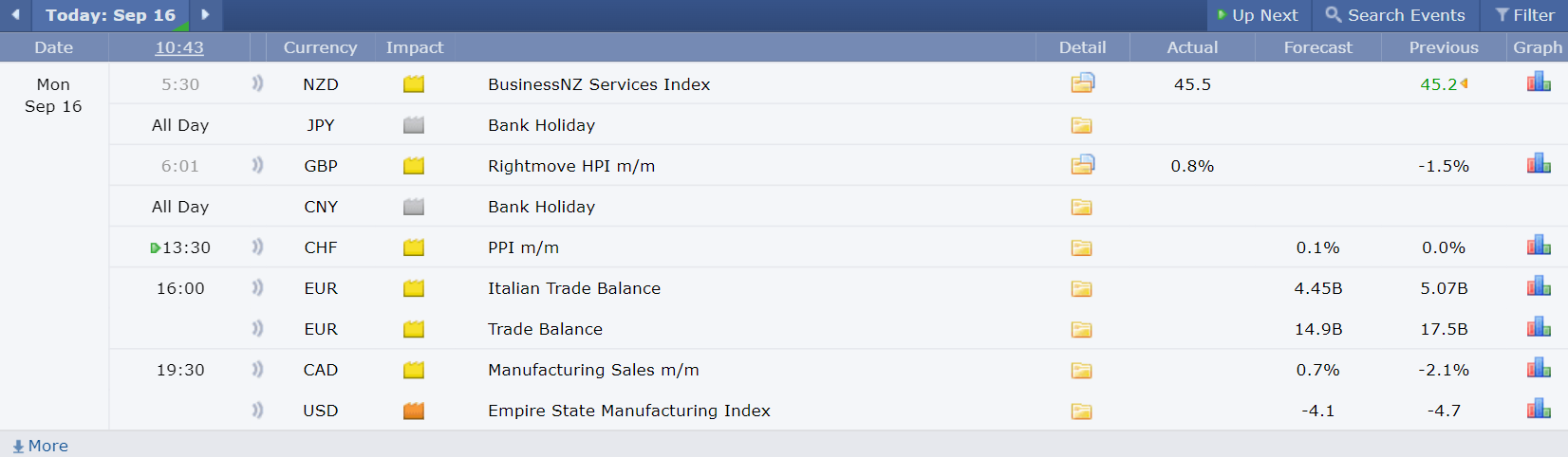1568x457 pixels.
Task: Open Search Events
Action: point(1395,15)
